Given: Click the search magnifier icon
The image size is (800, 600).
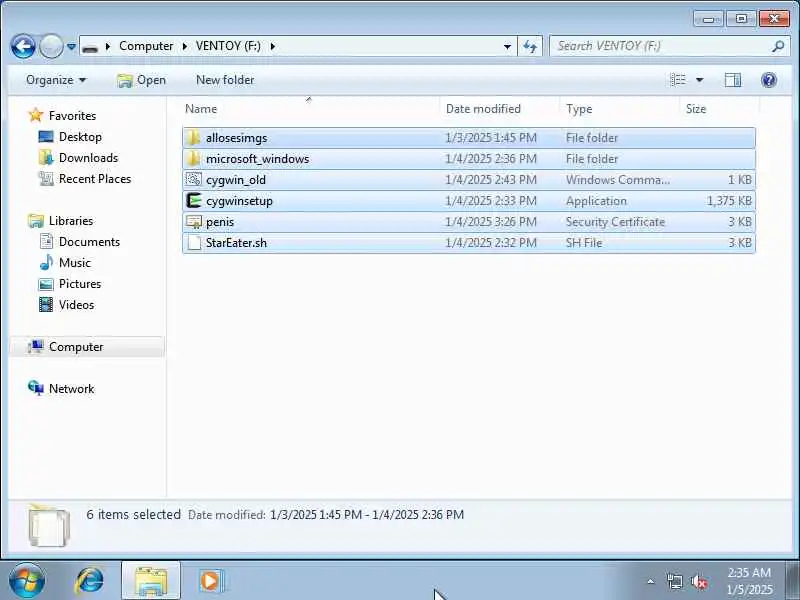Looking at the screenshot, I should click(x=778, y=46).
